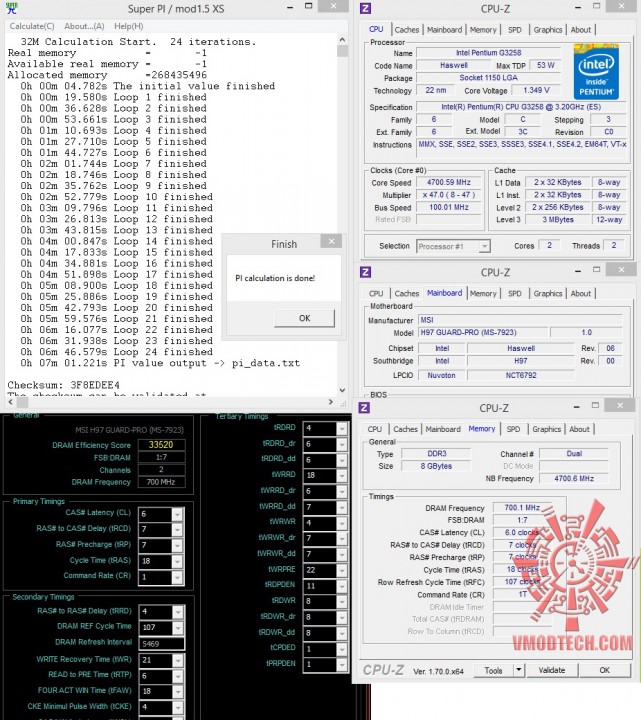Click the DRAM Efficiency Score value 33520
The width and height of the screenshot is (641, 720).
coord(161,445)
